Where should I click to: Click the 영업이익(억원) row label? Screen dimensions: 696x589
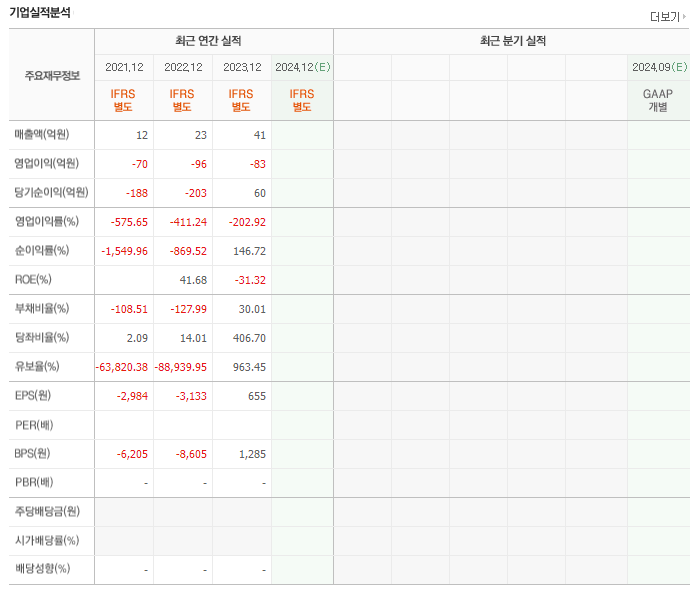coord(47,163)
